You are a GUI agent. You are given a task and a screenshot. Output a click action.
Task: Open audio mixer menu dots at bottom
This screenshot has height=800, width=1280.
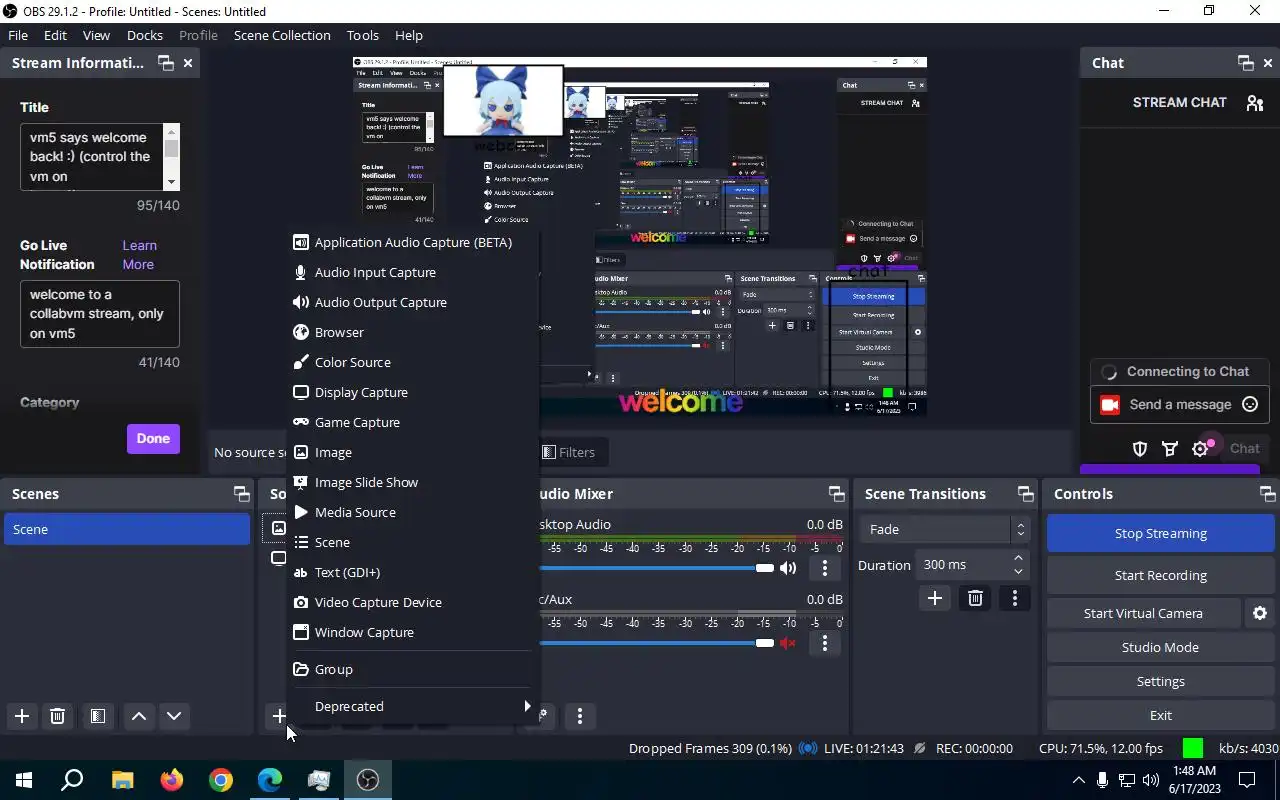click(x=580, y=716)
